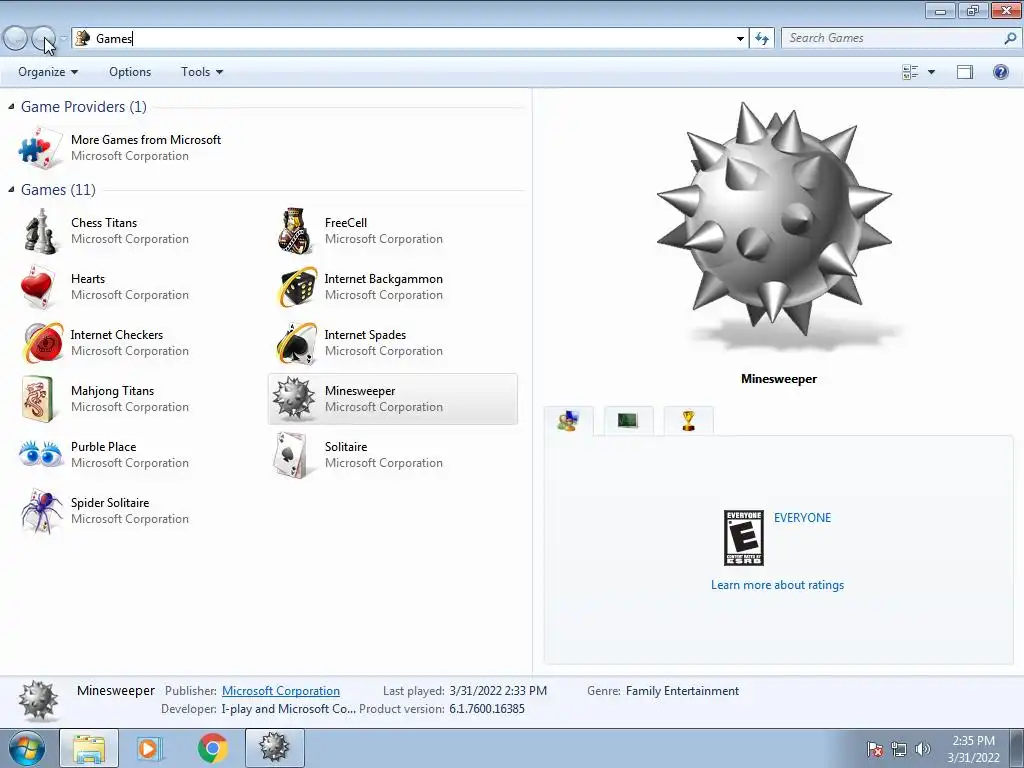Open the Tools dropdown menu
This screenshot has height=768, width=1024.
pyautogui.click(x=202, y=72)
